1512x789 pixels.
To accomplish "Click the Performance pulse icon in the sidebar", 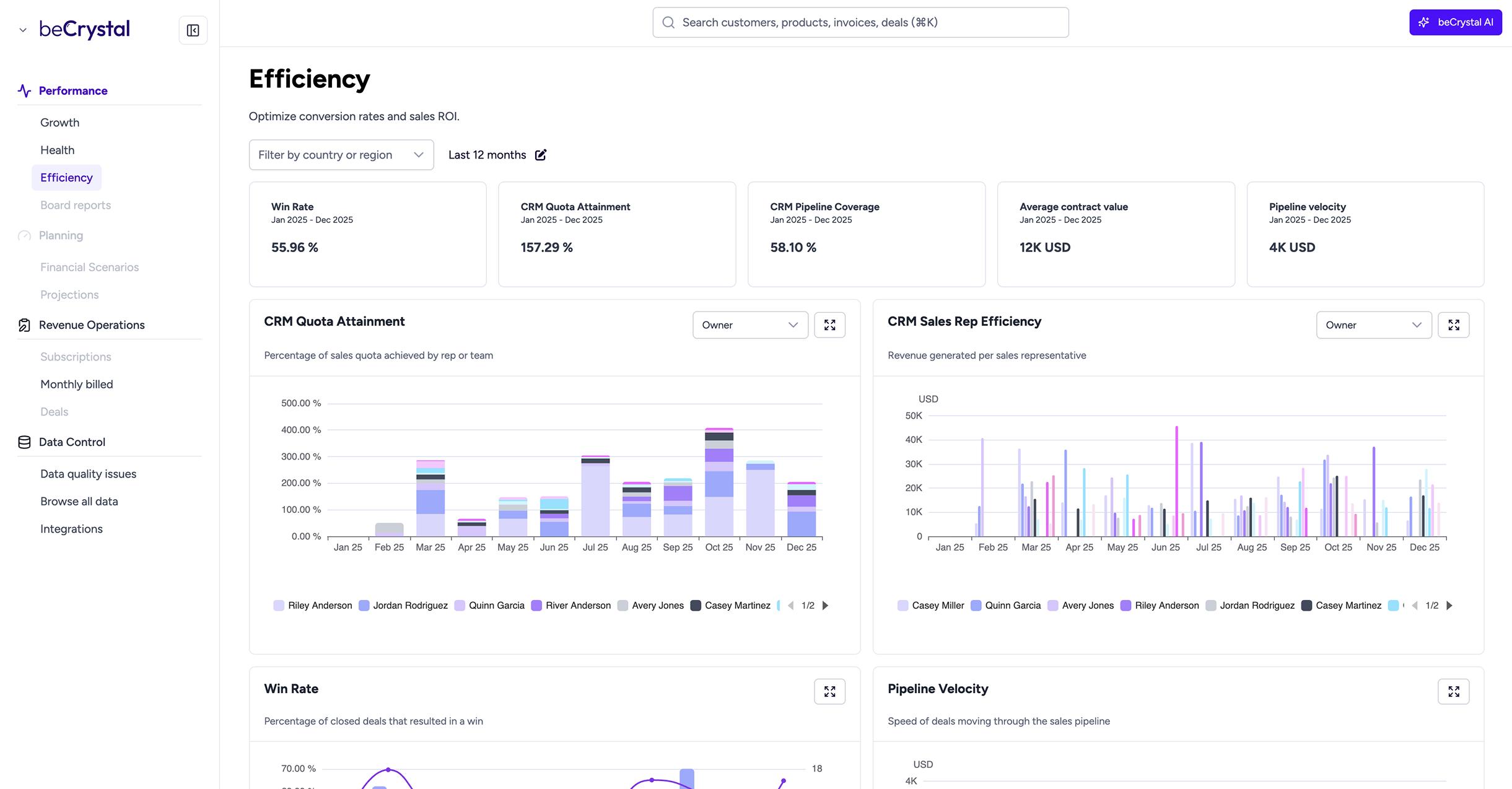I will (x=24, y=90).
